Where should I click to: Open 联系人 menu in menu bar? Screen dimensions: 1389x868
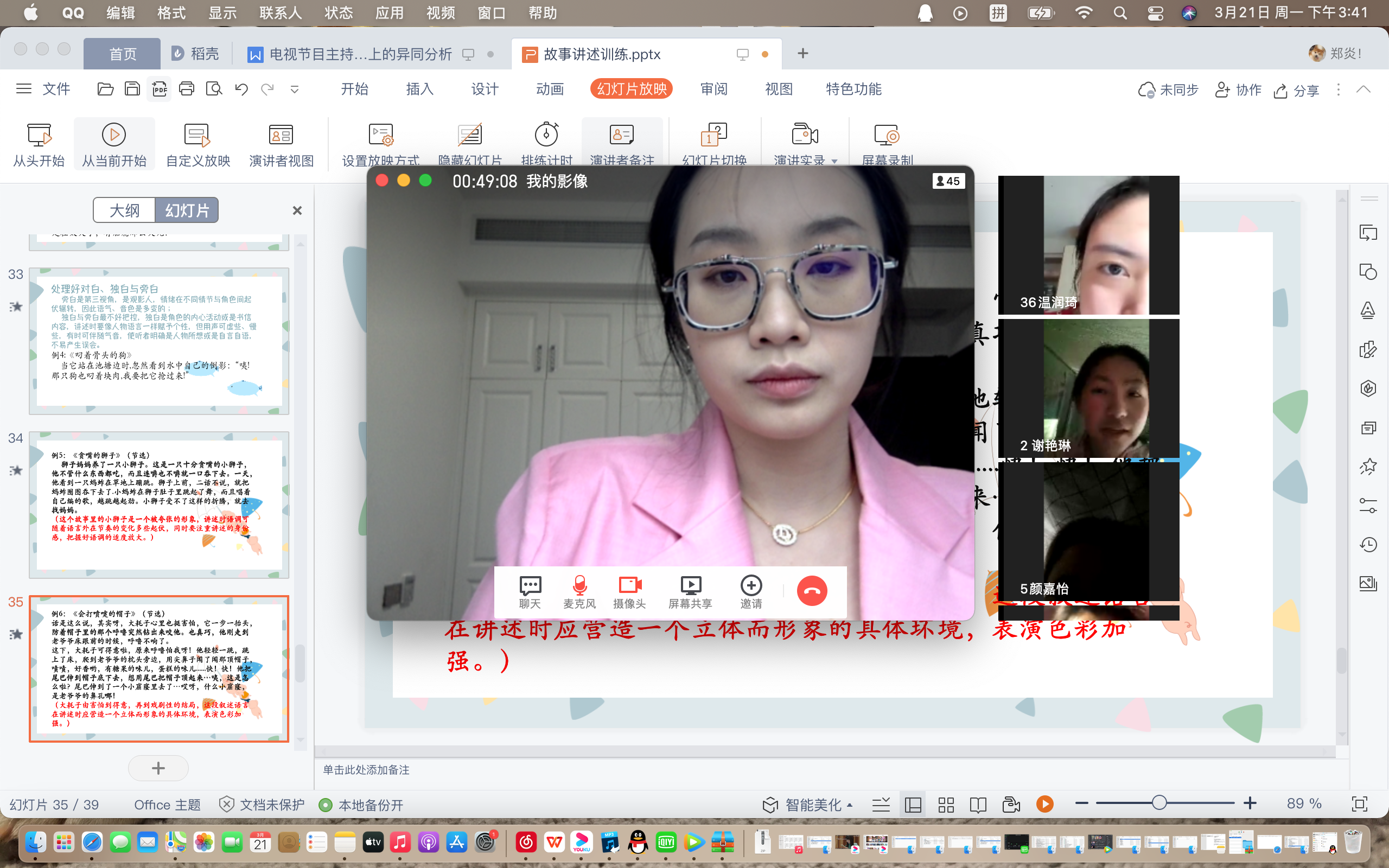(x=280, y=12)
